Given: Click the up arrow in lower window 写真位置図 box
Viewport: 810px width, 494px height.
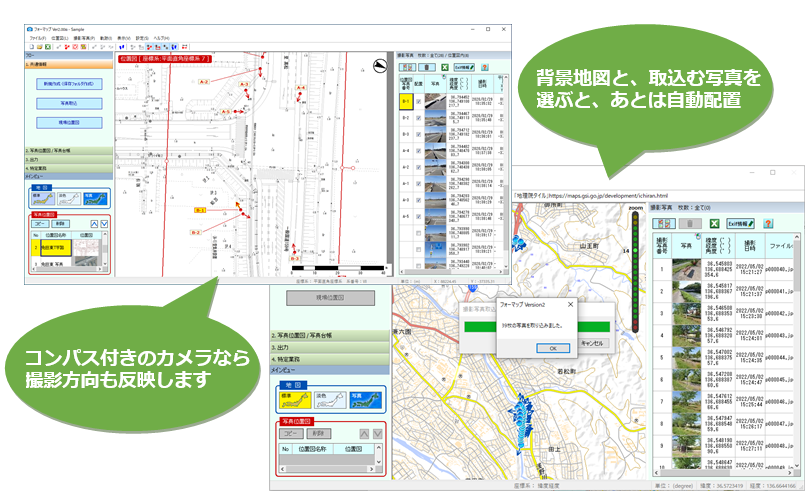Looking at the screenshot, I should [364, 434].
